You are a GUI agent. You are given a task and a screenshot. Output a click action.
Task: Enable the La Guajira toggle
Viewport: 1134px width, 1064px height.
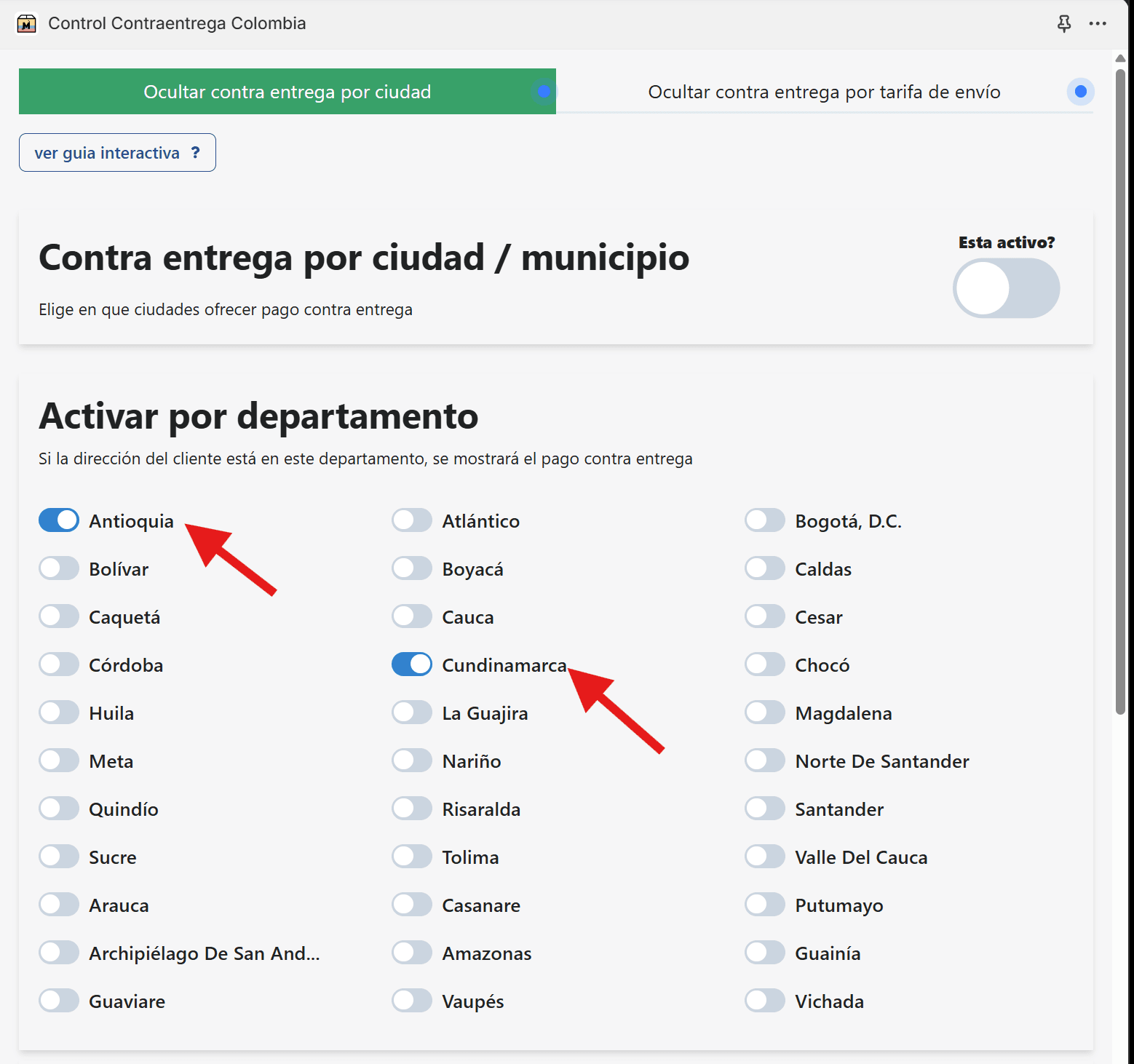click(x=412, y=712)
